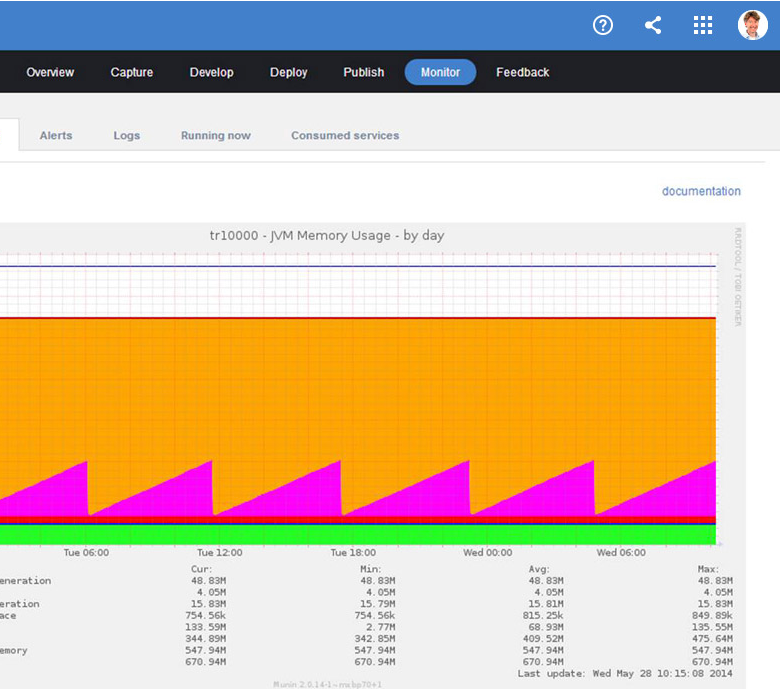This screenshot has width=780, height=689.
Task: Open the user profile avatar
Action: coord(752,25)
